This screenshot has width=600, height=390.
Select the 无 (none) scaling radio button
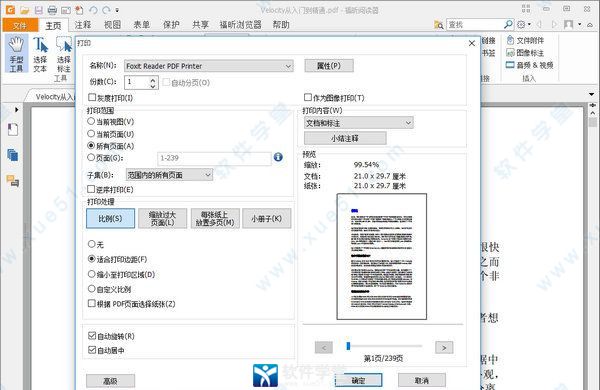tap(91, 244)
